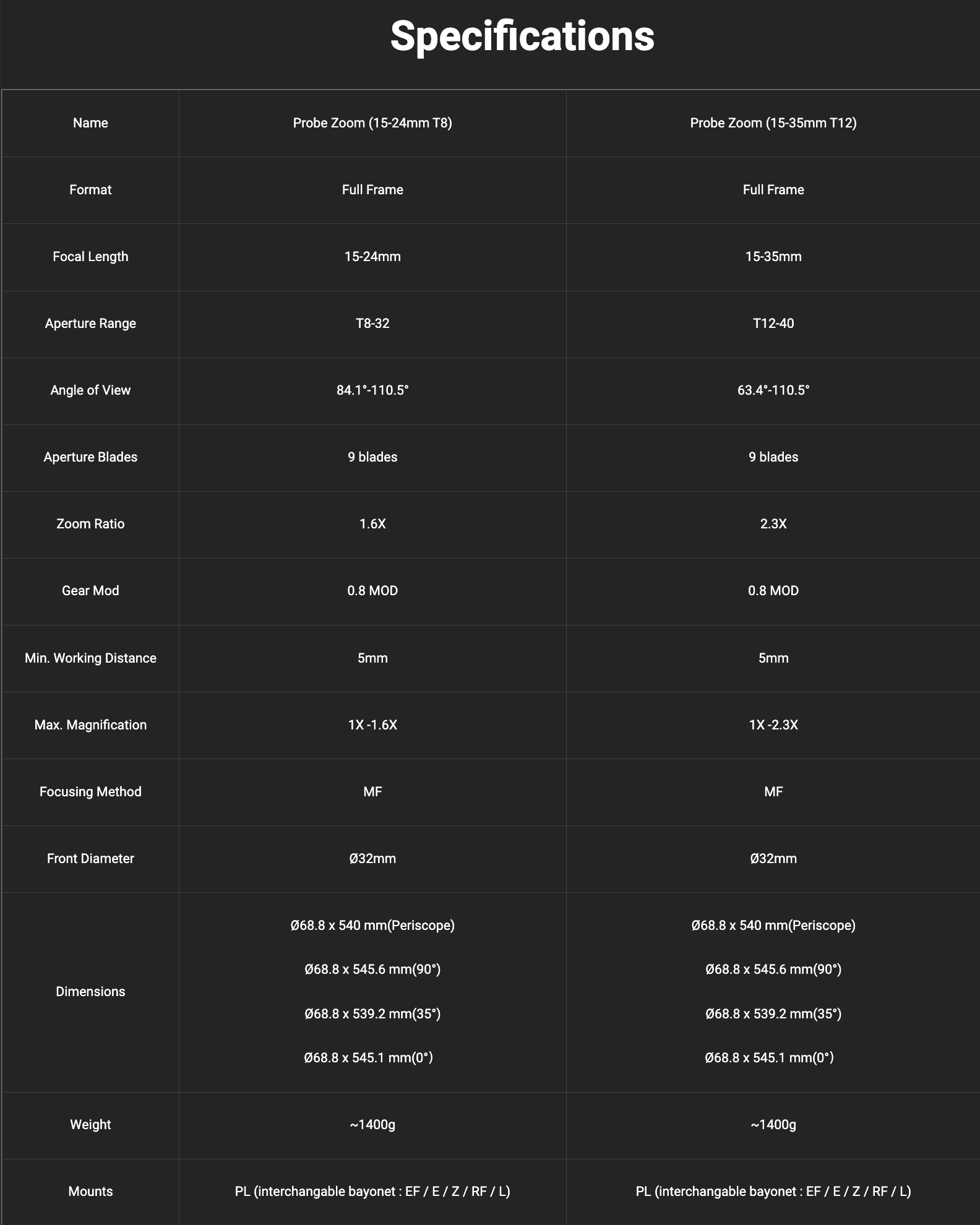The image size is (980, 1225).
Task: Click the 1X -1.6X max magnification value
Action: pyautogui.click(x=372, y=725)
